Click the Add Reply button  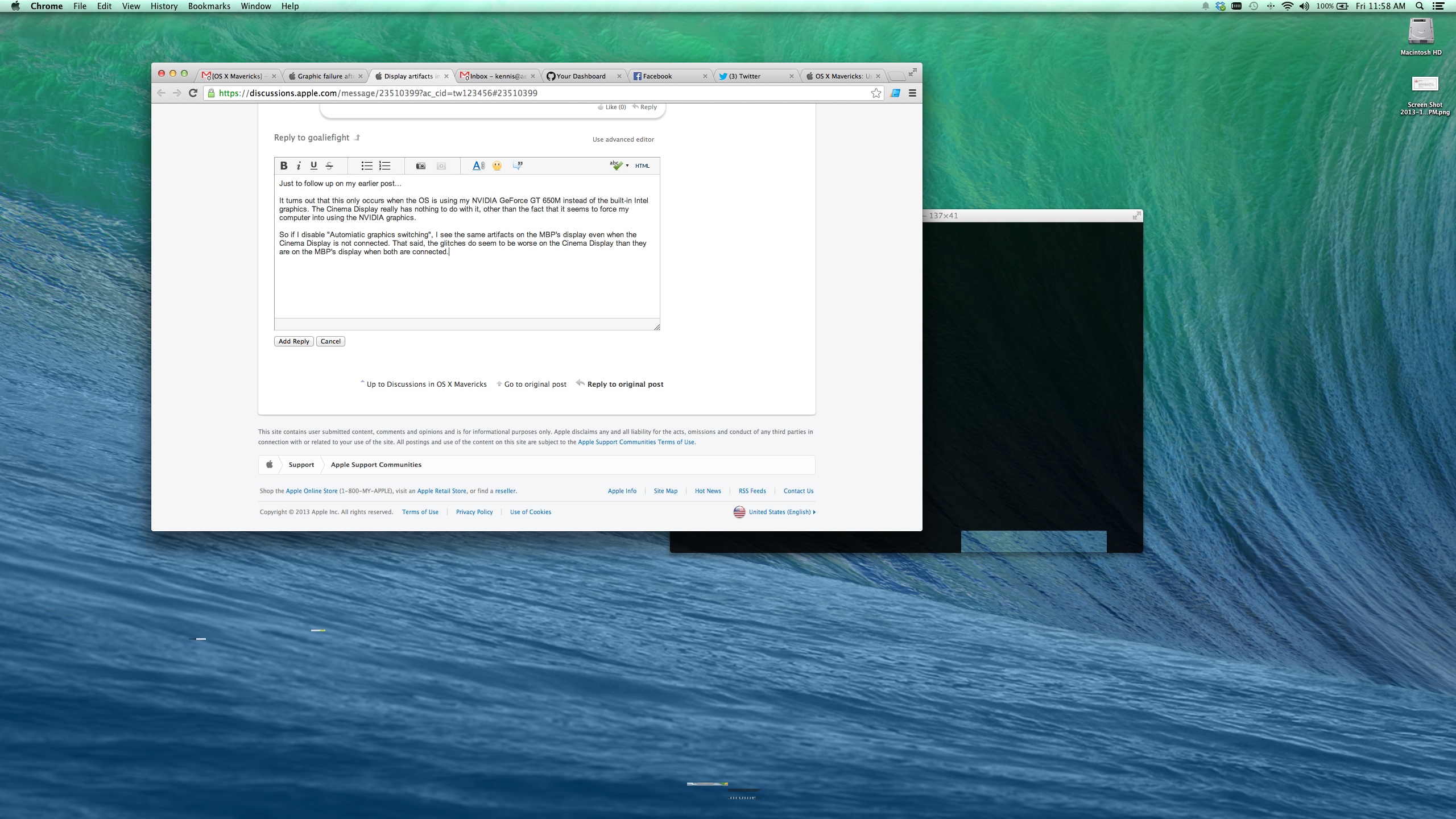[x=293, y=341]
